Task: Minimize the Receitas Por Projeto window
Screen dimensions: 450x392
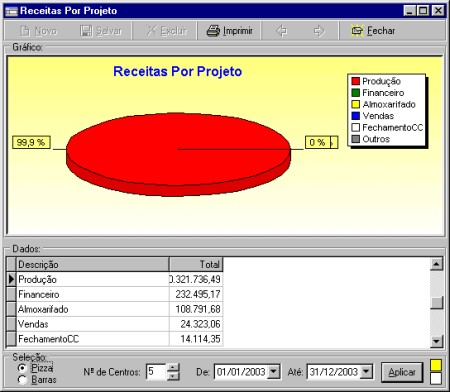Action: coord(409,11)
